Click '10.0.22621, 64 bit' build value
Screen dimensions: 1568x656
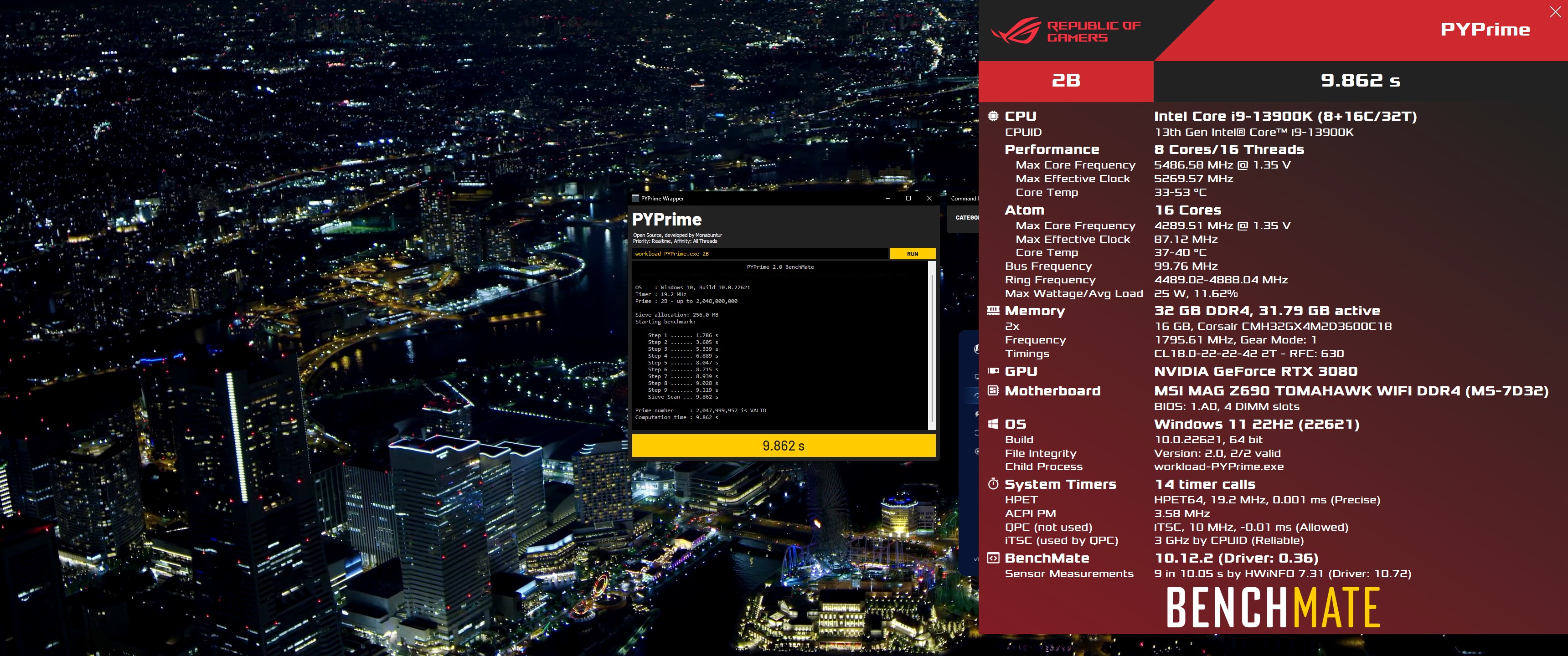(x=1207, y=439)
